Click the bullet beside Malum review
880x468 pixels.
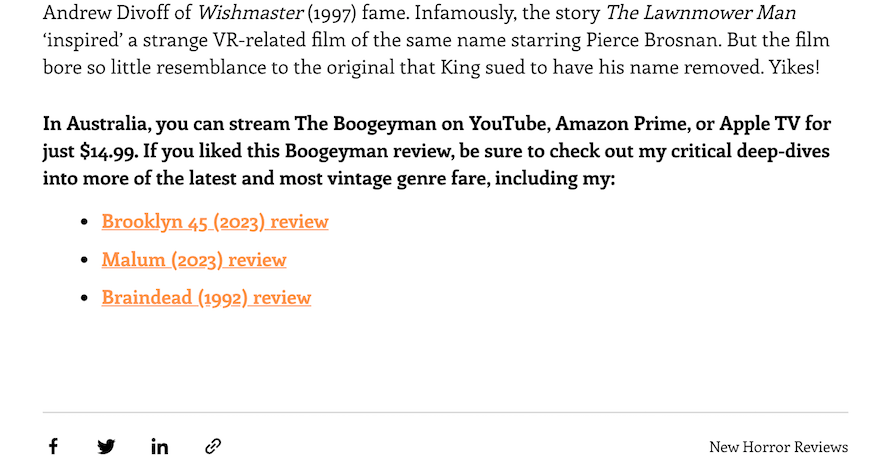85,260
